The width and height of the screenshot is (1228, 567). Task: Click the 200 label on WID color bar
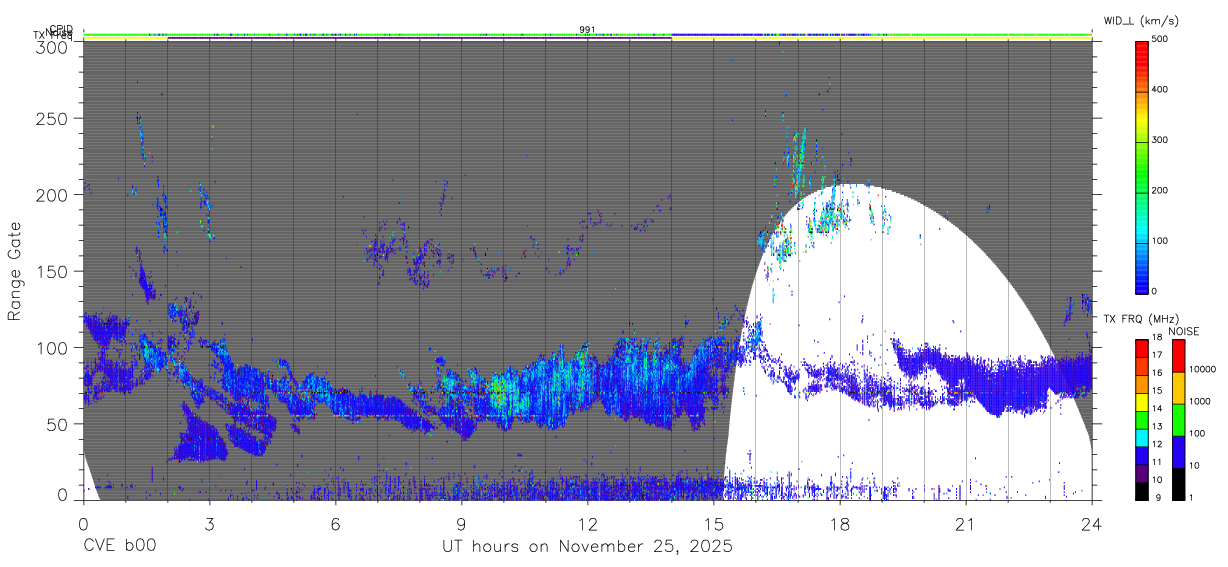(1161, 190)
